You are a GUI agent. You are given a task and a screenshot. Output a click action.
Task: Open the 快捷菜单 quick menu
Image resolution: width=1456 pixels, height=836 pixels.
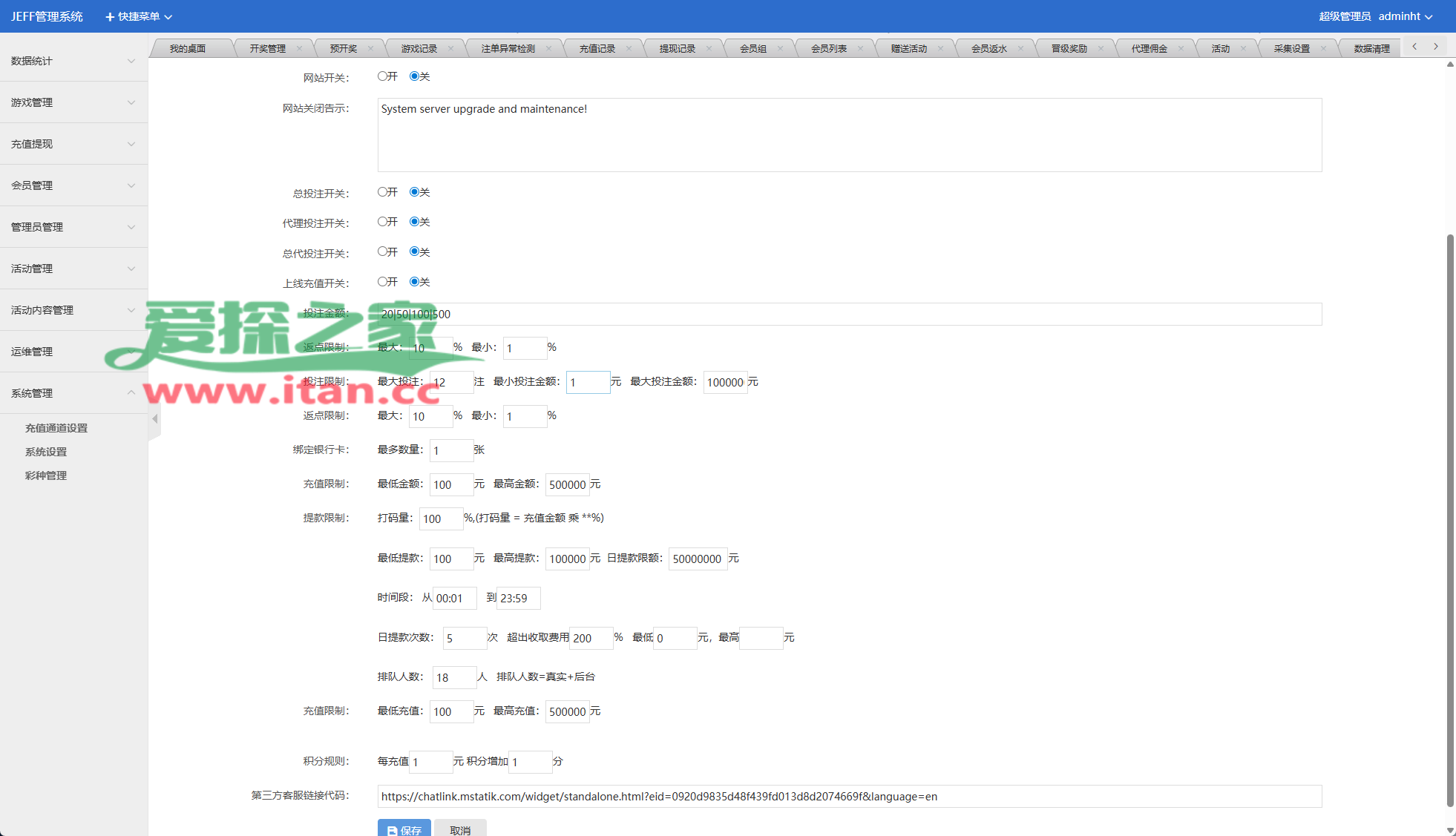139,16
